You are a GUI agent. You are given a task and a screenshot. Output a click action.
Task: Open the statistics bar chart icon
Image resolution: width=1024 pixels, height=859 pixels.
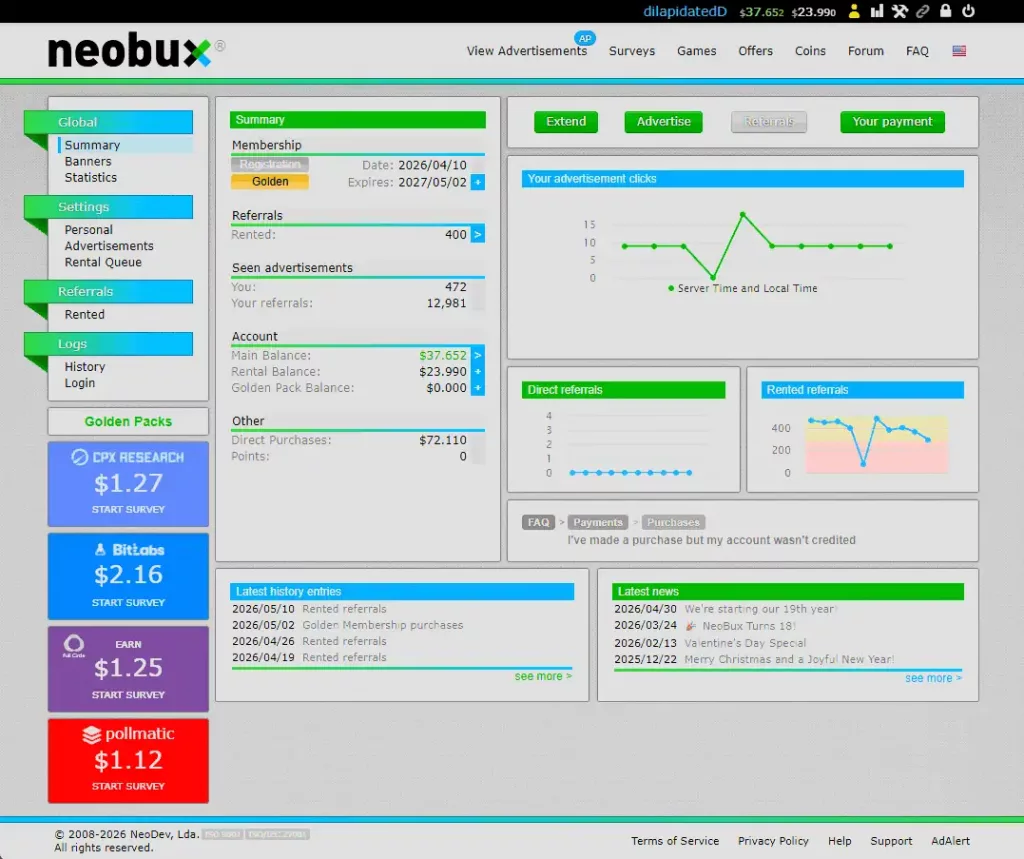pos(876,11)
